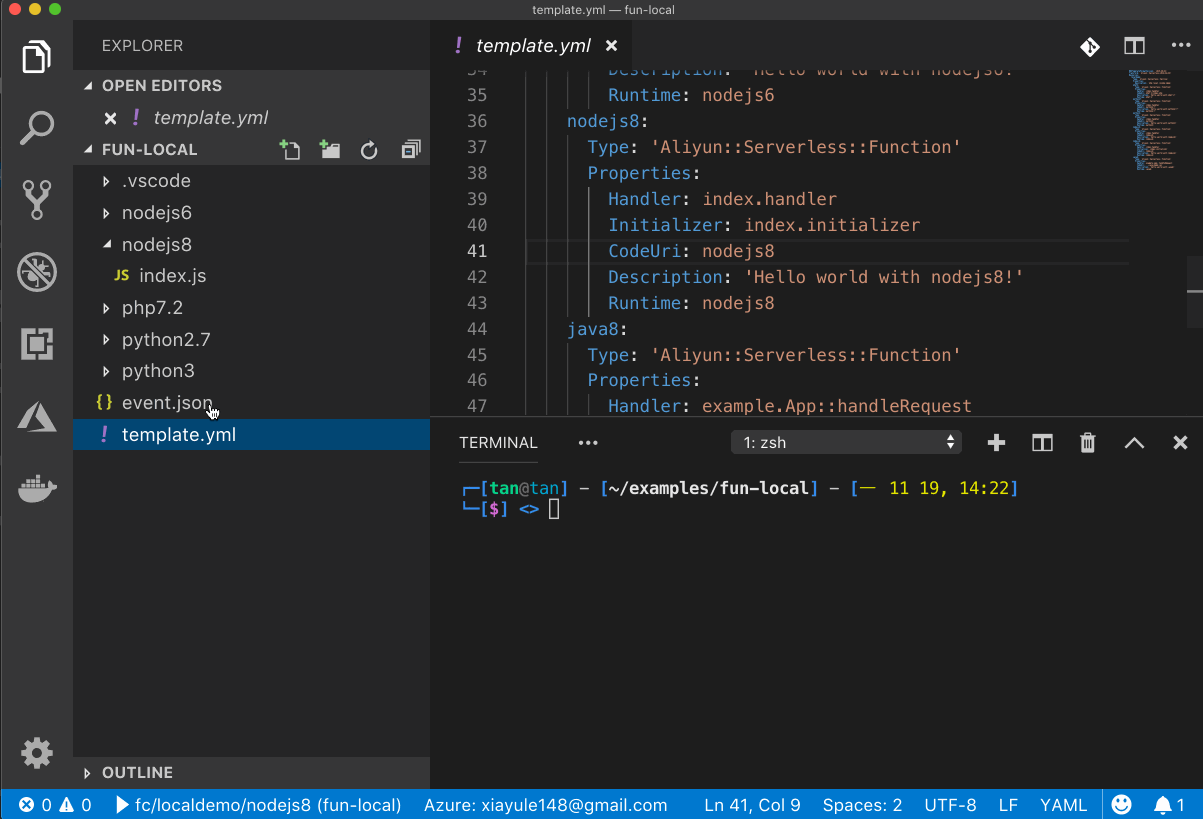Collapse all folders in explorer

pos(410,150)
